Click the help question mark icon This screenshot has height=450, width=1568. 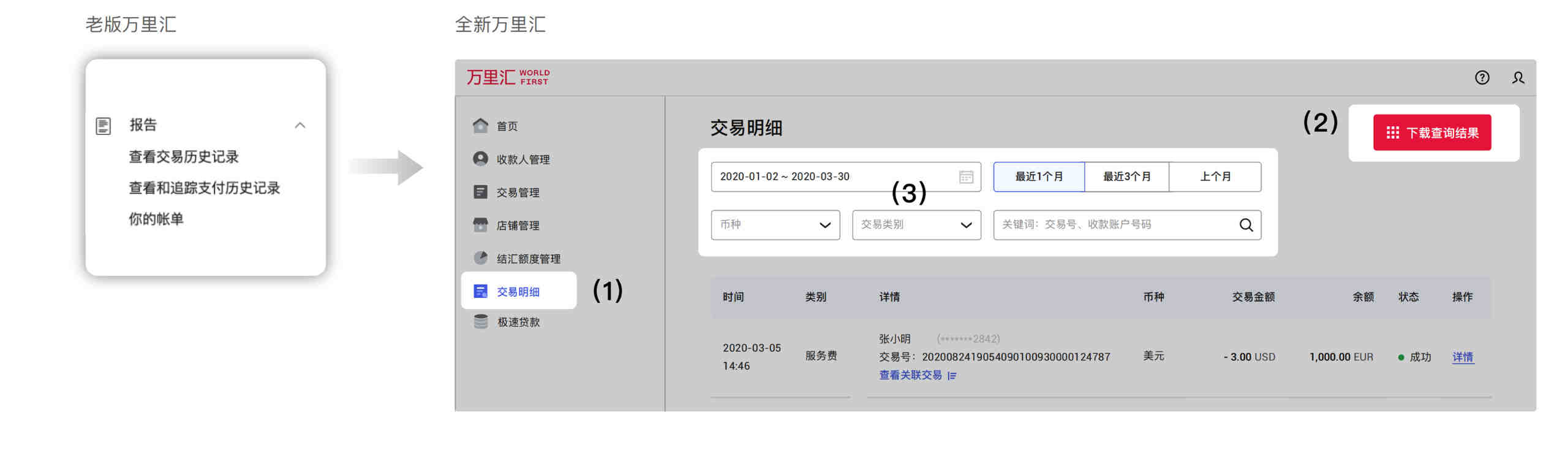click(1482, 78)
